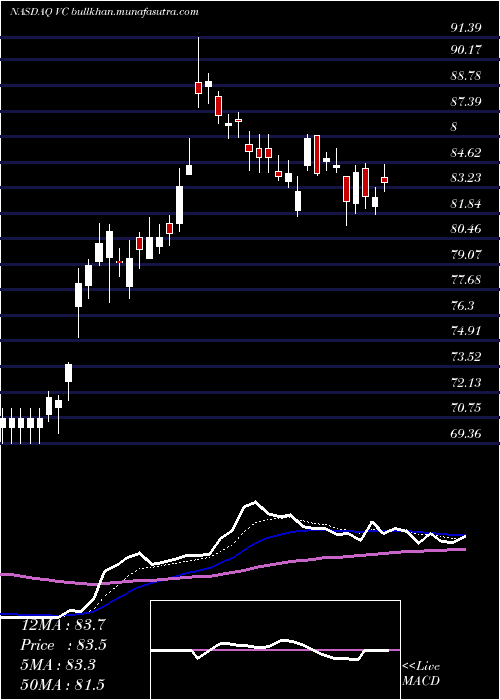Screen dimensions: 500x700
Task: Click the 77.68 price axis label
Action: pyautogui.click(x=466, y=280)
